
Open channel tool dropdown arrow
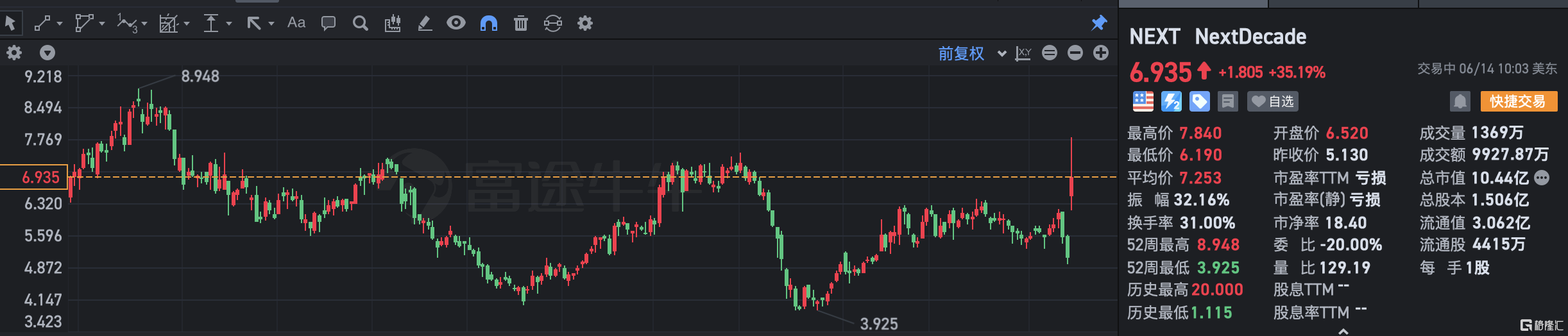tap(187, 24)
